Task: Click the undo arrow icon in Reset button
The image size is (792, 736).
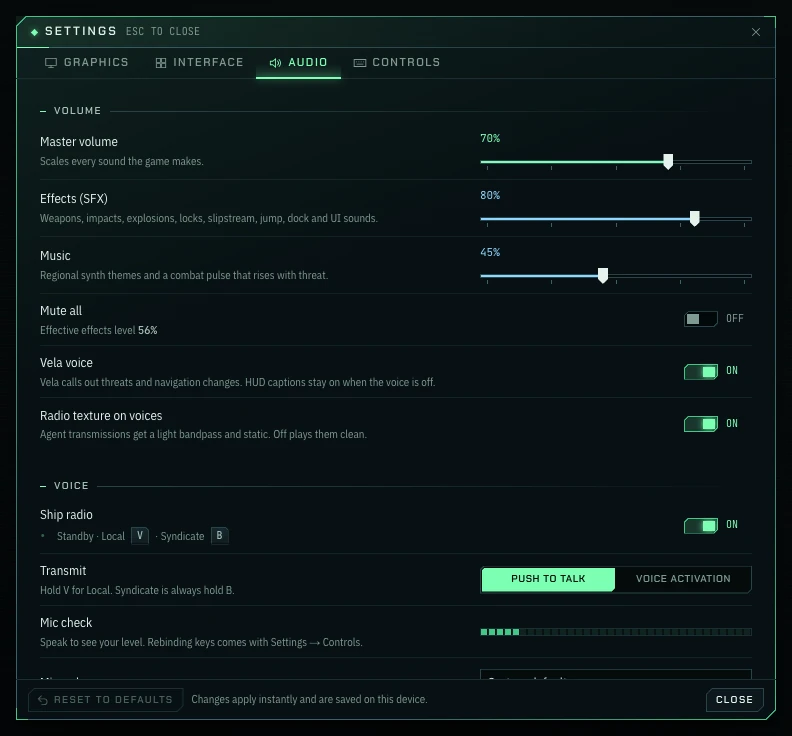Action: pos(43,700)
